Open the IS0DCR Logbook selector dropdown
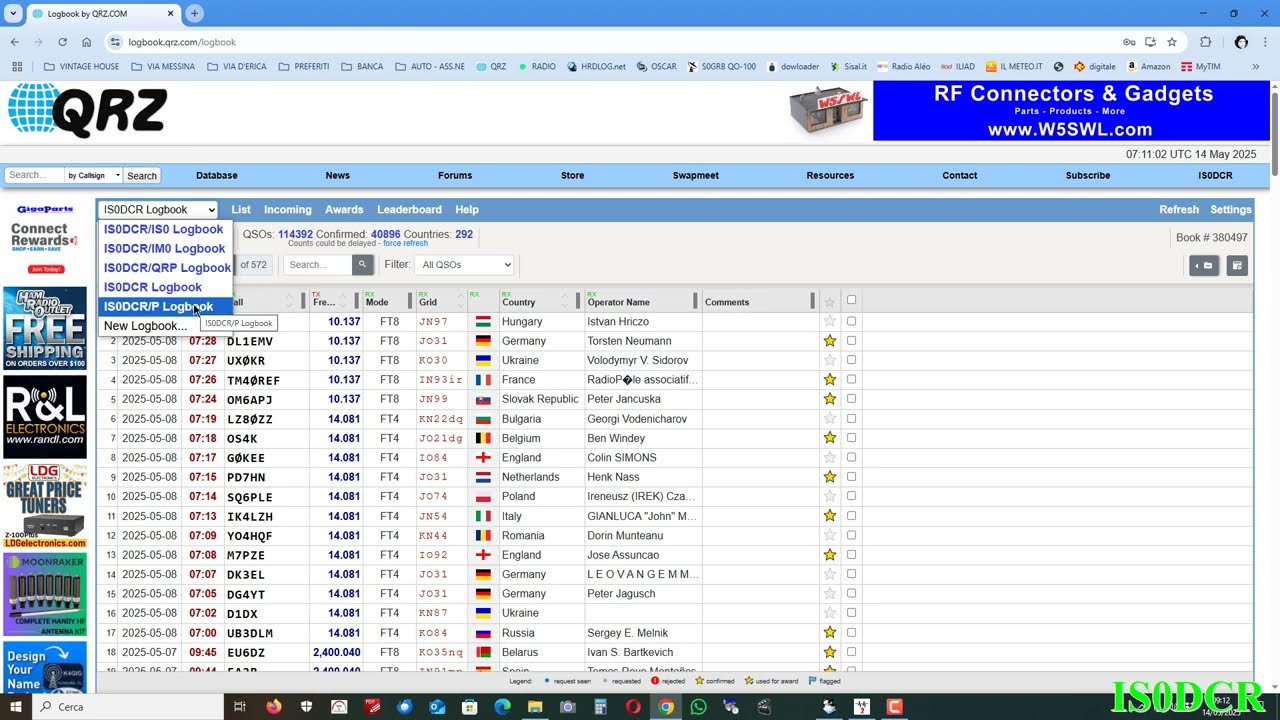1280x720 pixels. click(x=158, y=209)
